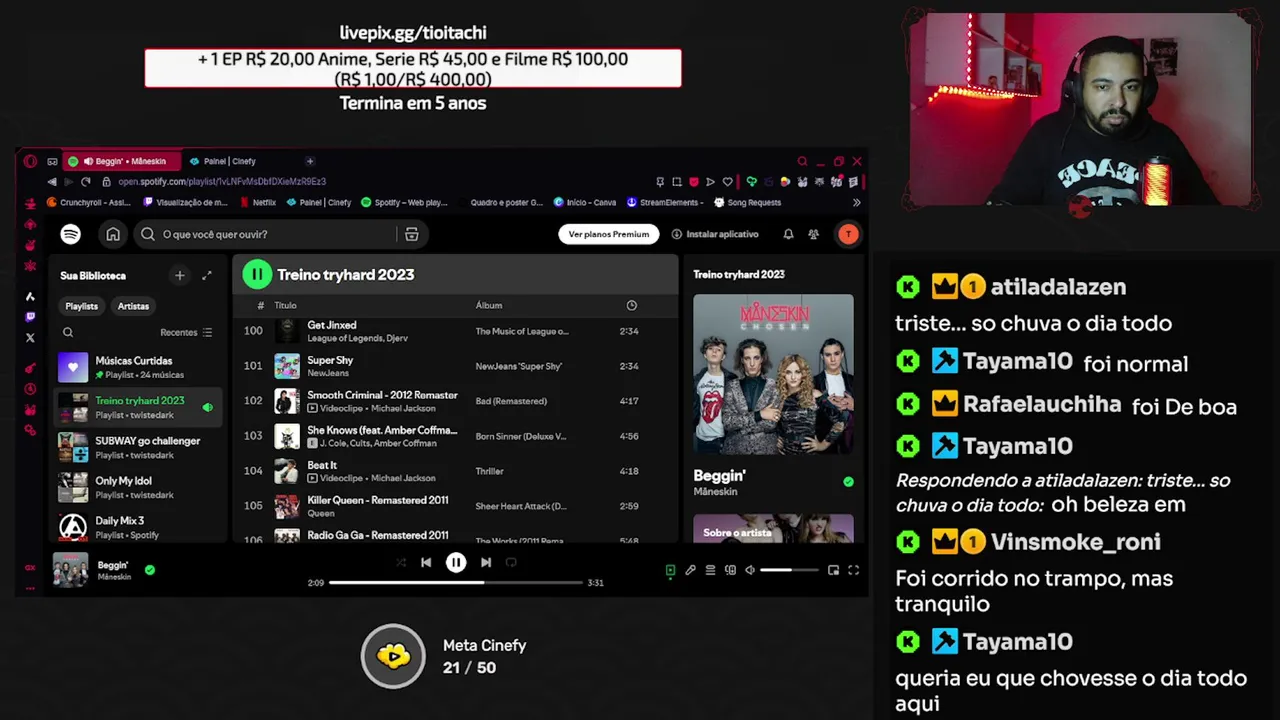Search inside the library with the magnifier

tap(68, 332)
